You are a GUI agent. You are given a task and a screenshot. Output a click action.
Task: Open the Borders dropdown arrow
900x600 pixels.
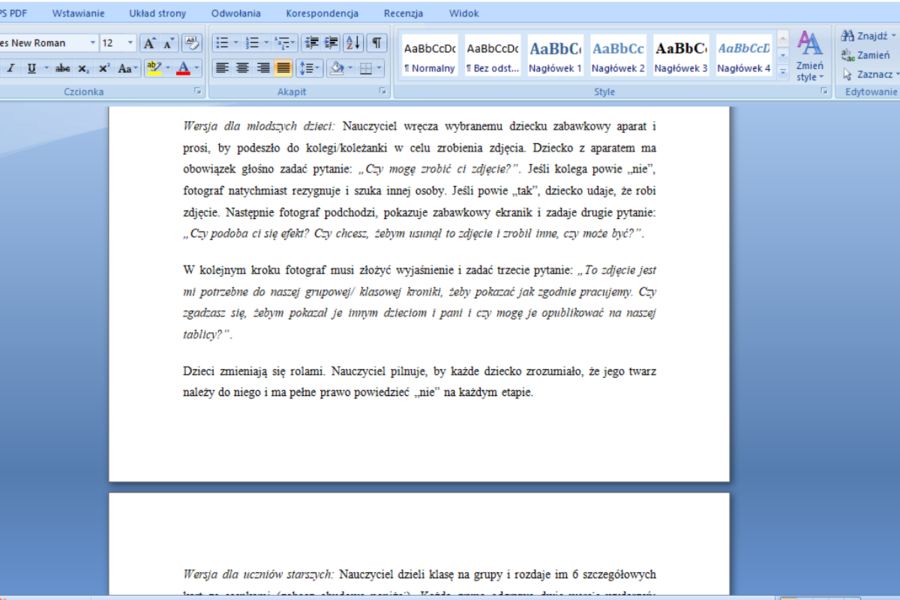[379, 69]
